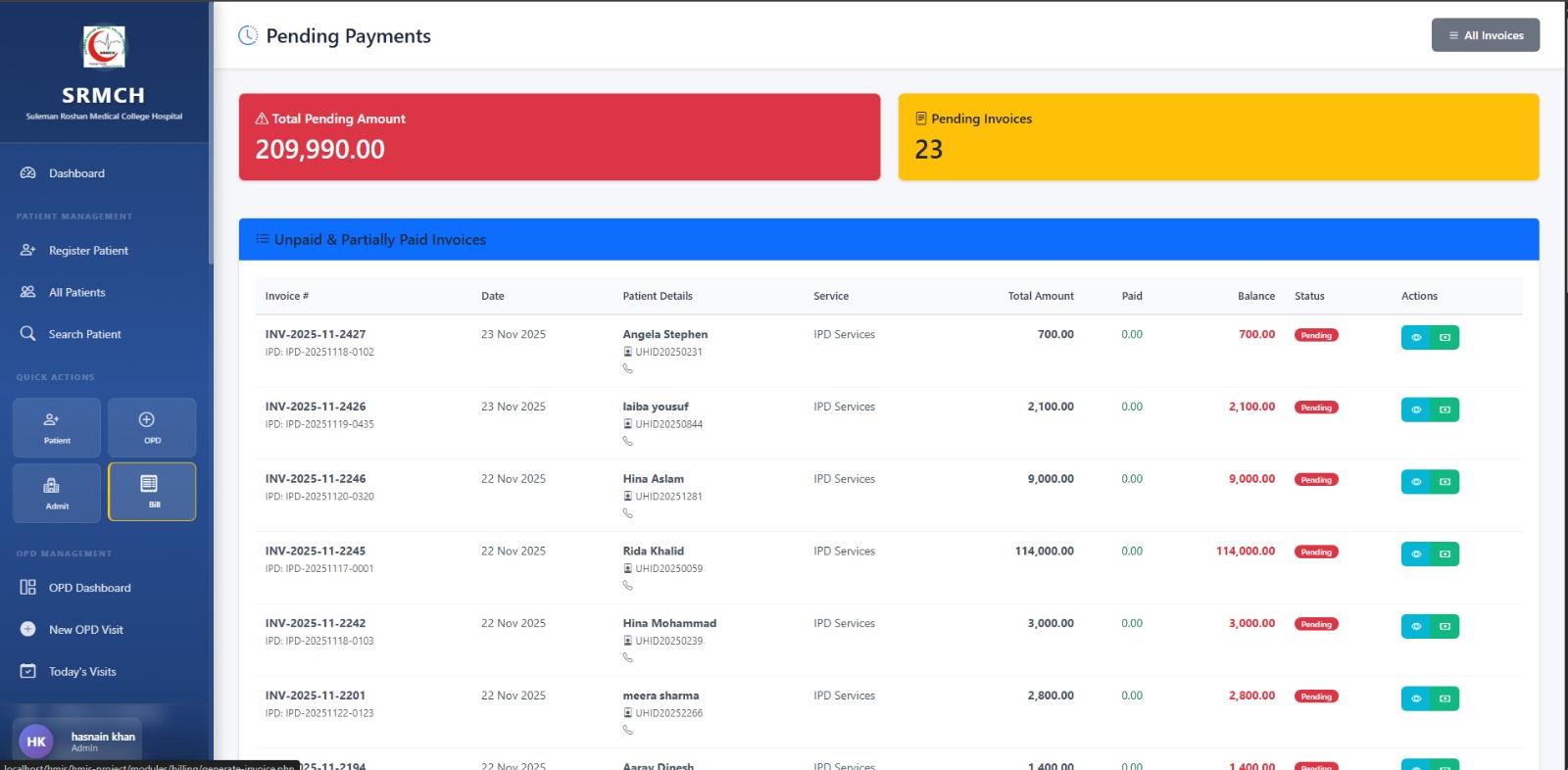The image size is (1568, 770).
Task: Click patient name Angela Stephen
Action: 665,334
